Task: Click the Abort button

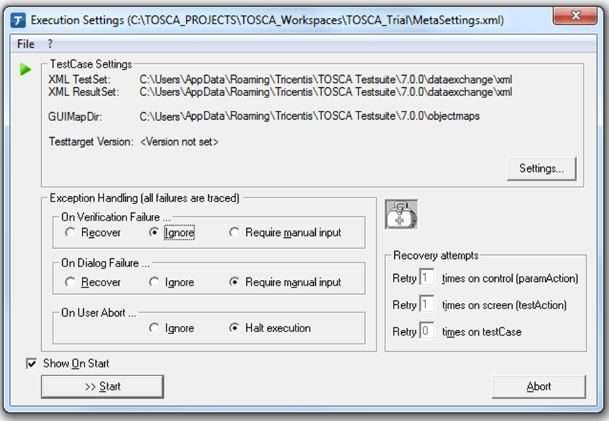Action: 539,386
